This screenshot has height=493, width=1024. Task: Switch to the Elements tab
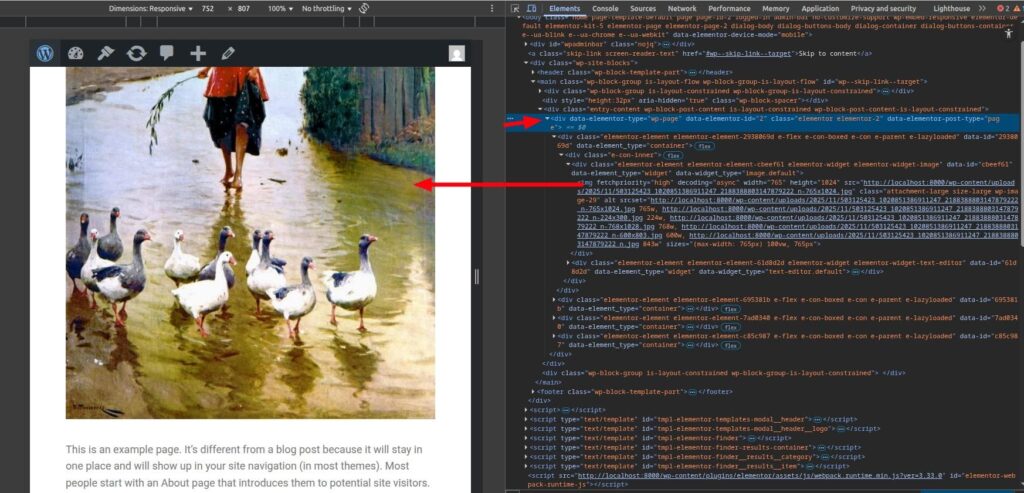click(x=564, y=8)
